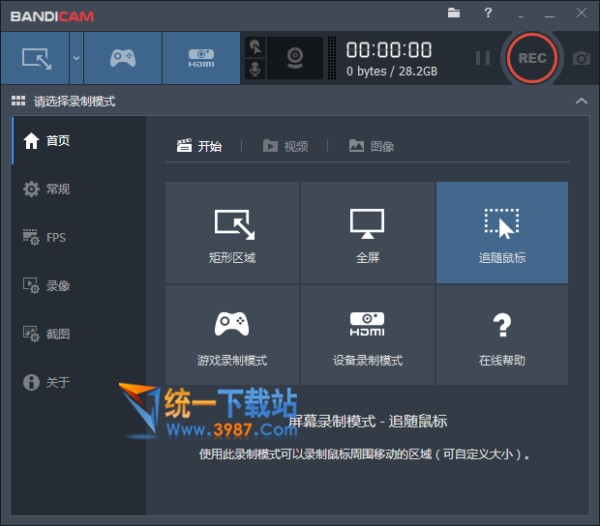Open 常规 general settings
The image size is (600, 526).
78,189
